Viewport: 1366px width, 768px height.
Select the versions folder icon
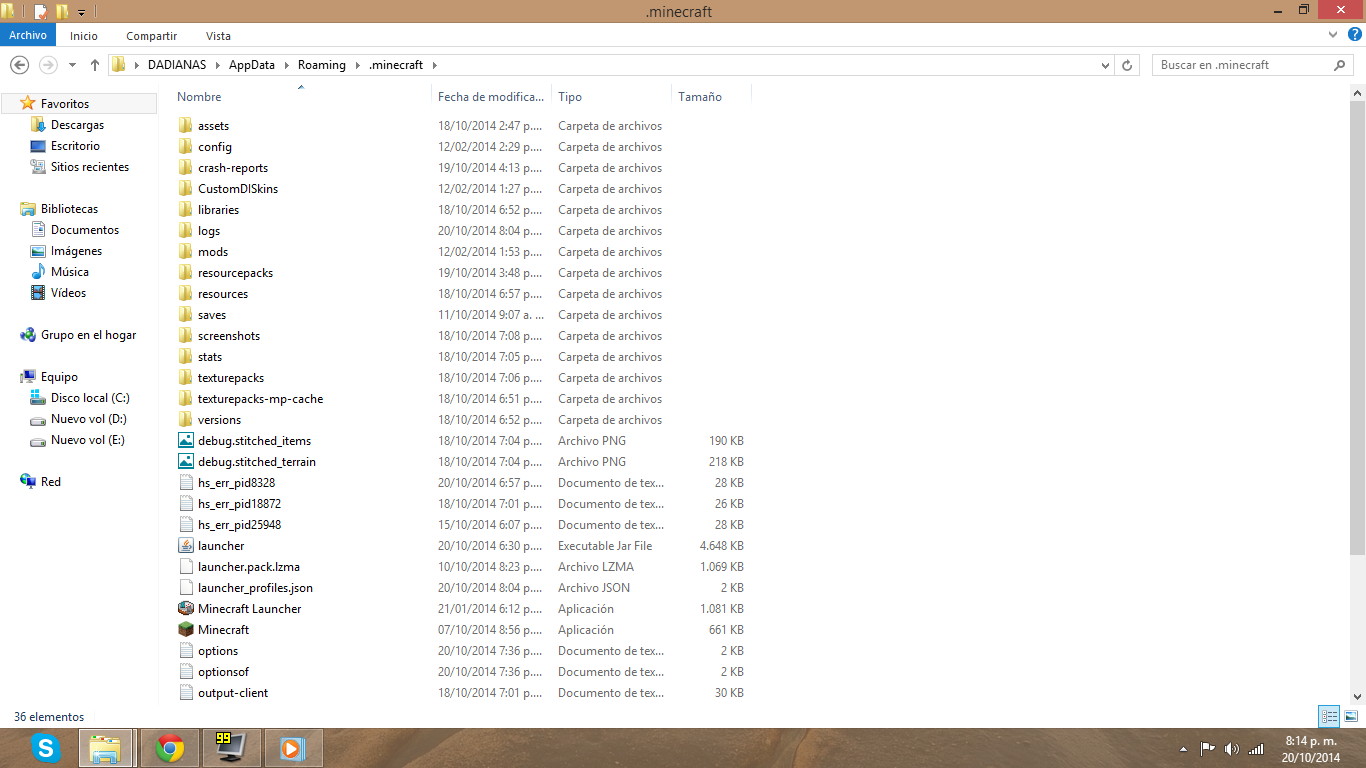pyautogui.click(x=186, y=420)
